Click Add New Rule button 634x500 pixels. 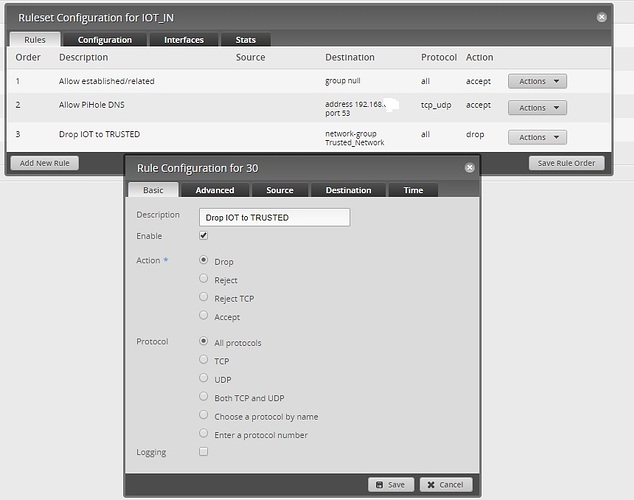44,163
